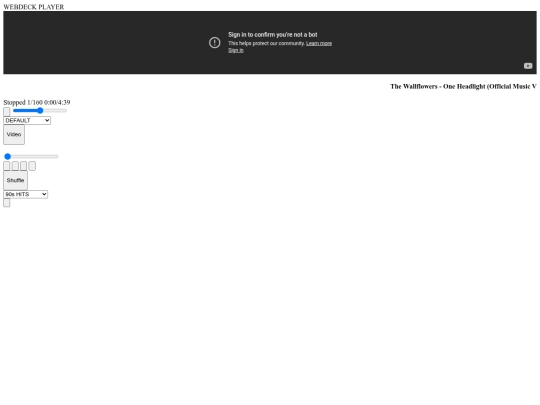Click the YouTube logo in the video player

(x=528, y=66)
